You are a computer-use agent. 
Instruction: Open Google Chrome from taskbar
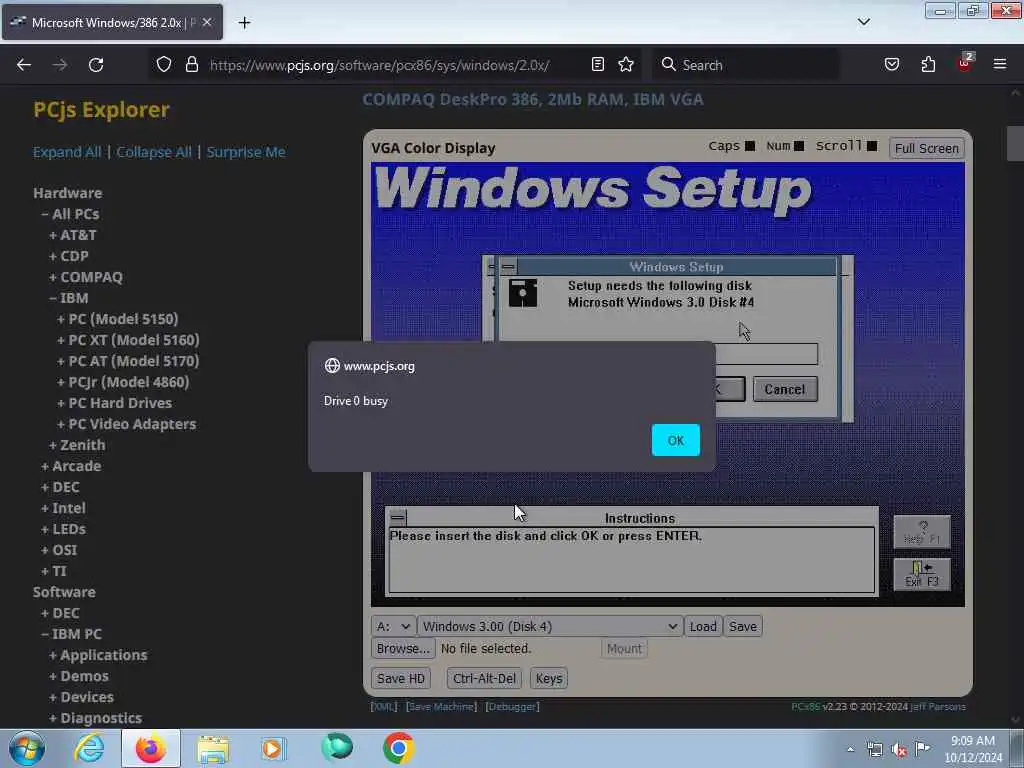pyautogui.click(x=398, y=748)
